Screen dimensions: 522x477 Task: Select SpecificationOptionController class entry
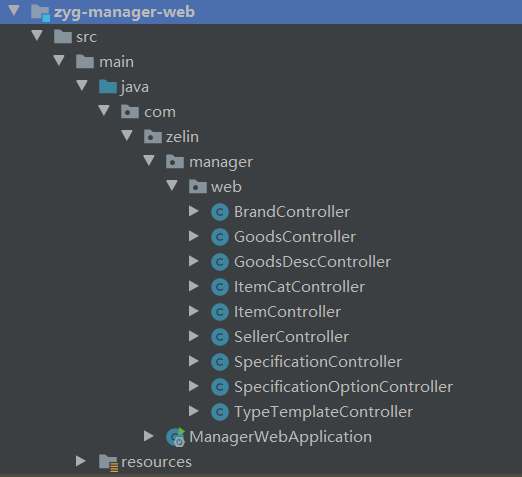coord(343,387)
